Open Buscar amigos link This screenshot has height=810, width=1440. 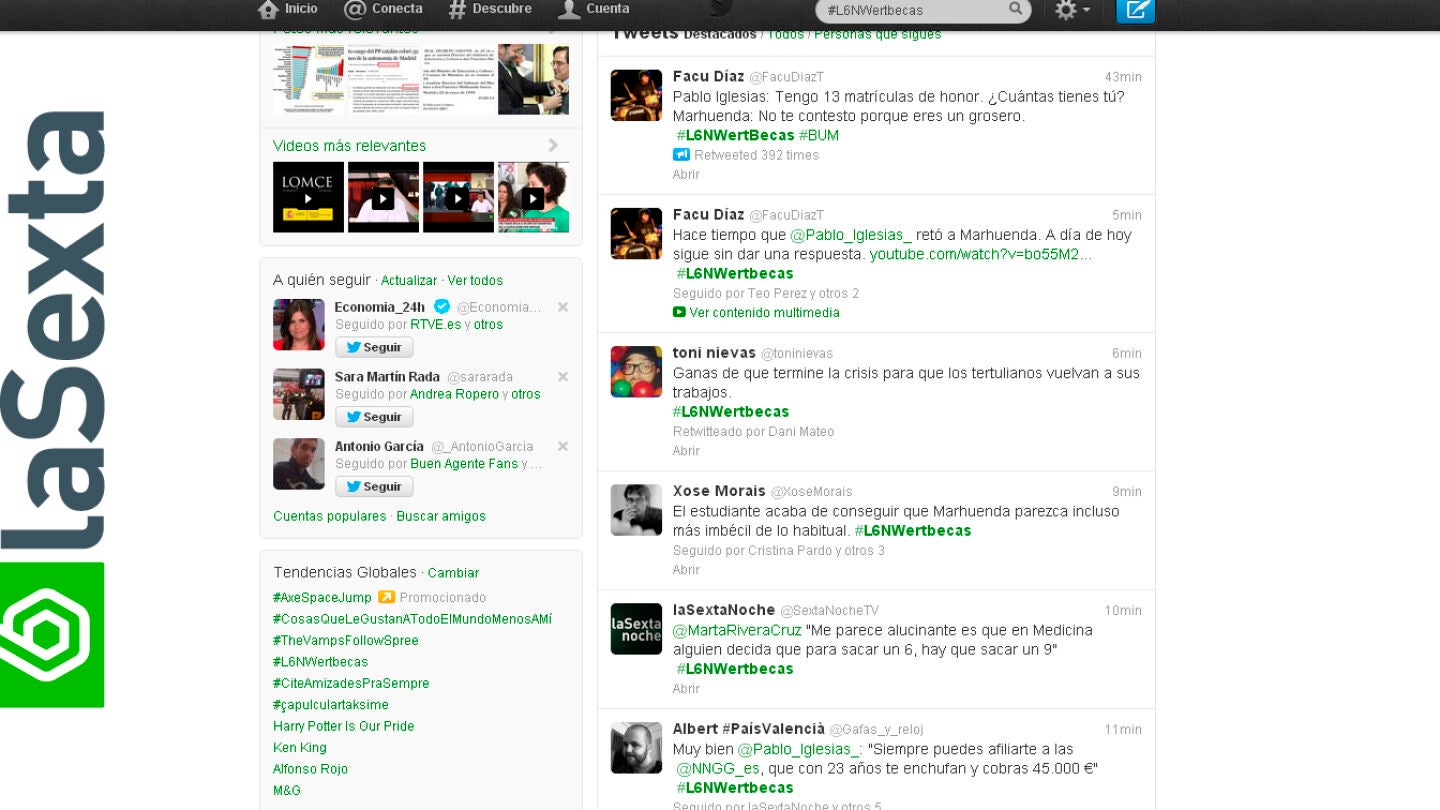point(441,517)
